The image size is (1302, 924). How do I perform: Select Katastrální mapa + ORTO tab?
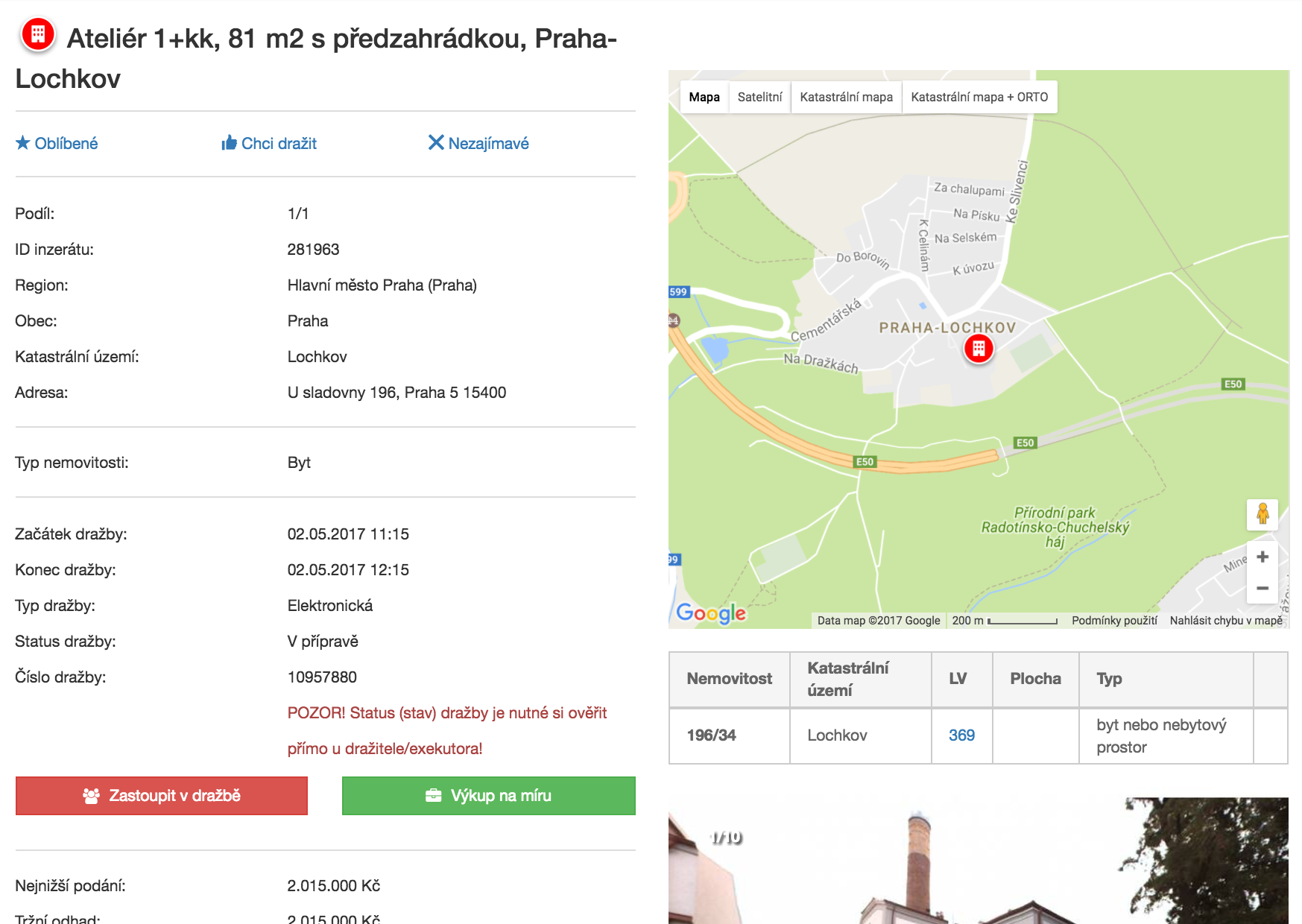coord(979,97)
